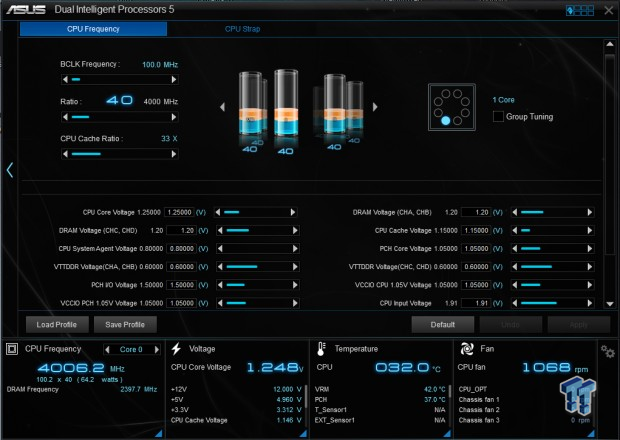Select the CPU Frequency tab
The image size is (620, 440).
[x=93, y=29]
